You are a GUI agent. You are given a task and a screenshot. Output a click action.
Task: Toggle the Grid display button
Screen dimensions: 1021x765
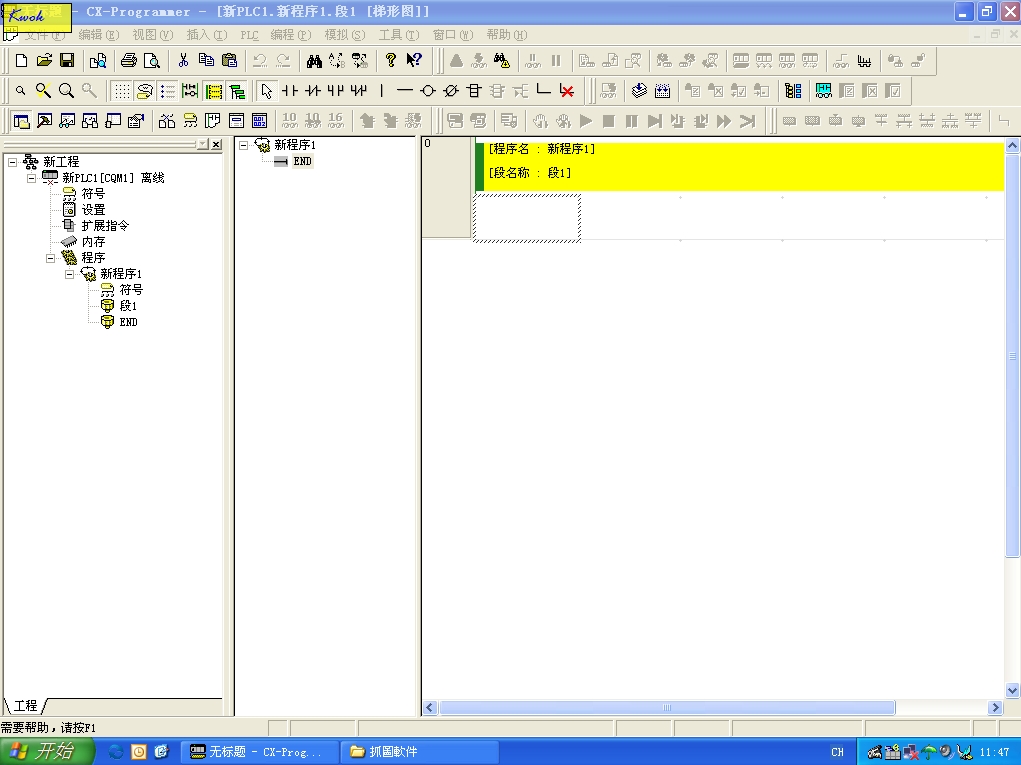121,91
